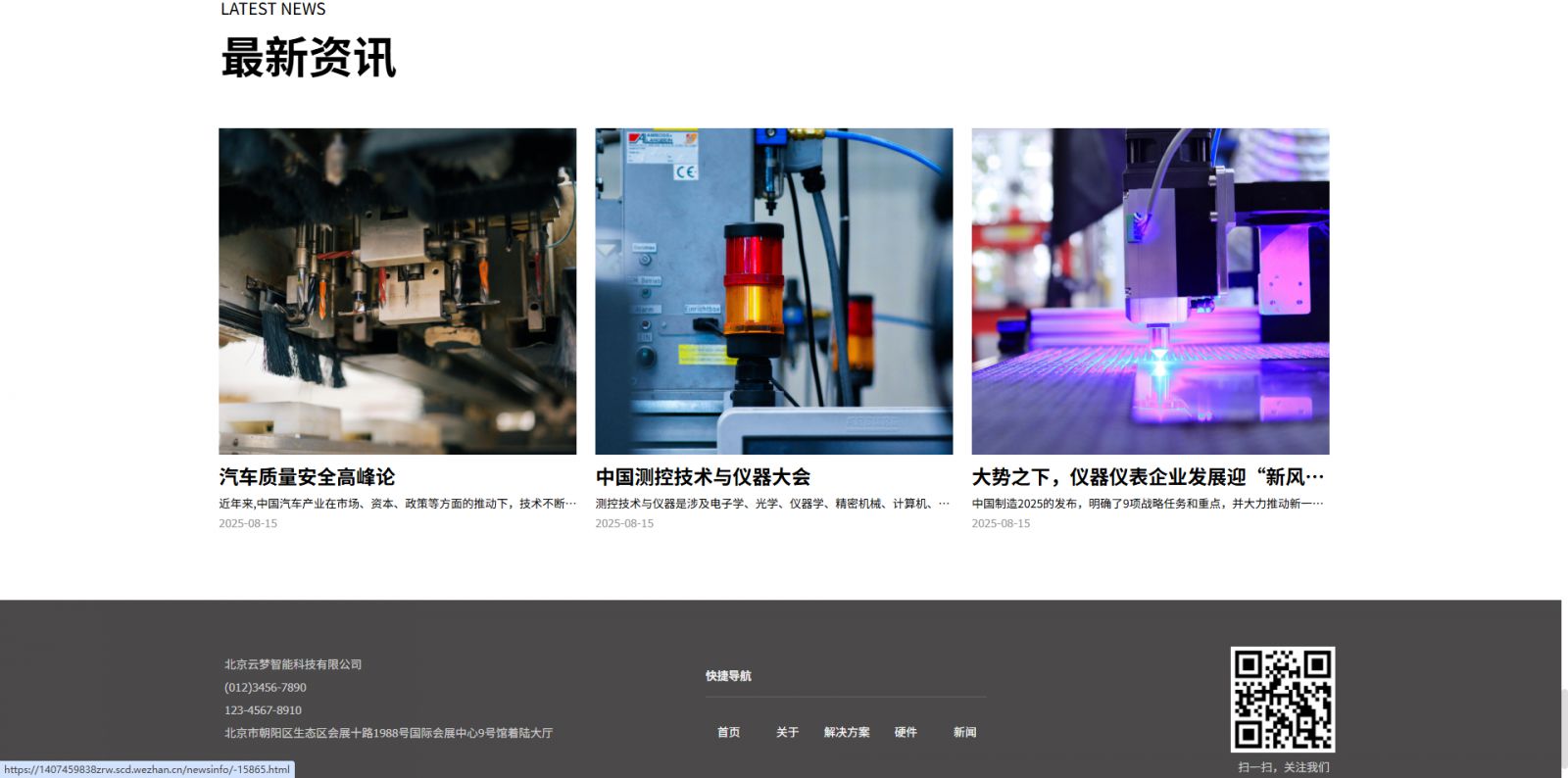Click the date under 中国测控技术与仪器大会

pyautogui.click(x=624, y=523)
